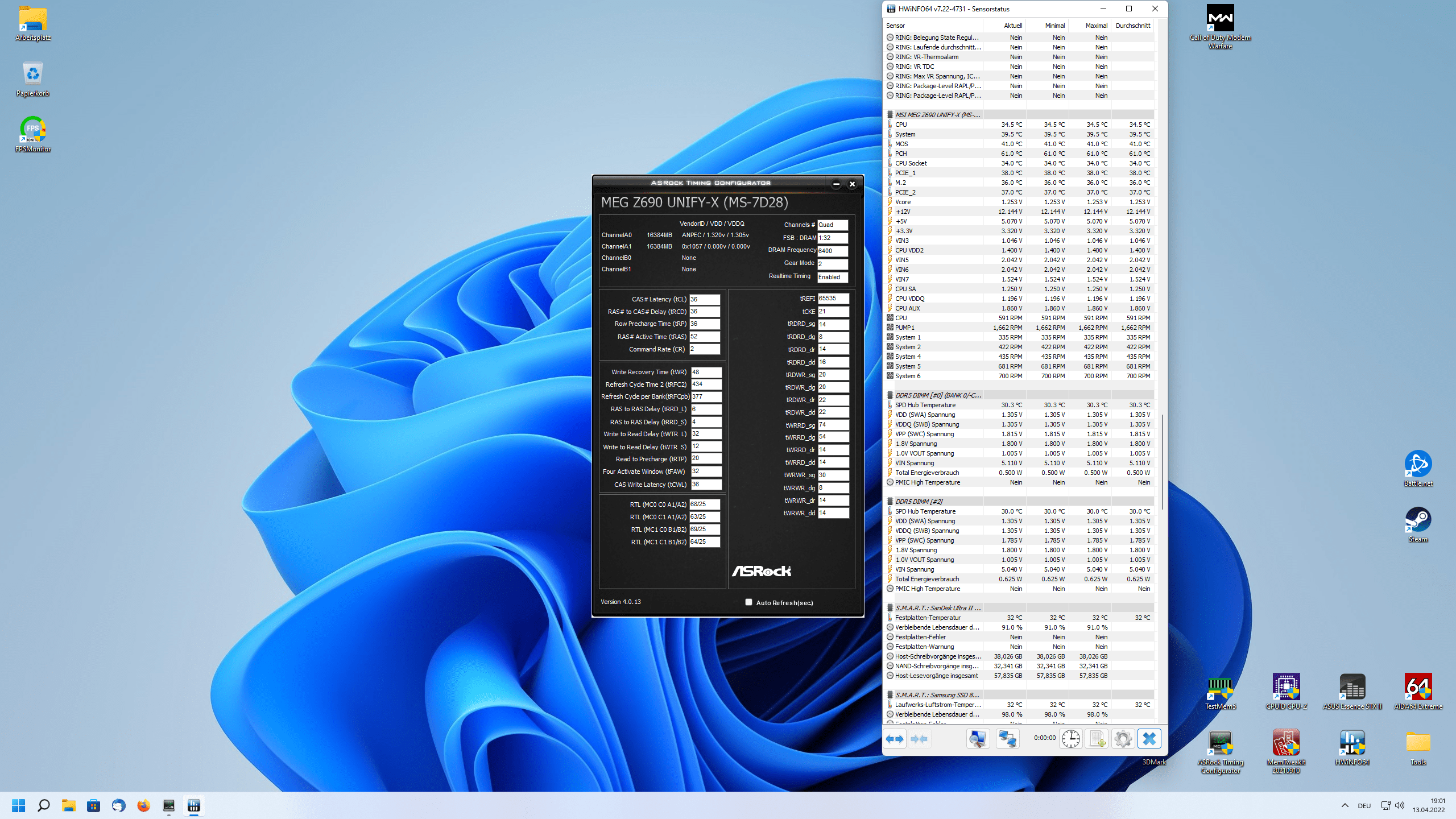Viewport: 1456px width, 819px height.
Task: Open Thunderbird from the taskbar
Action: [x=118, y=805]
